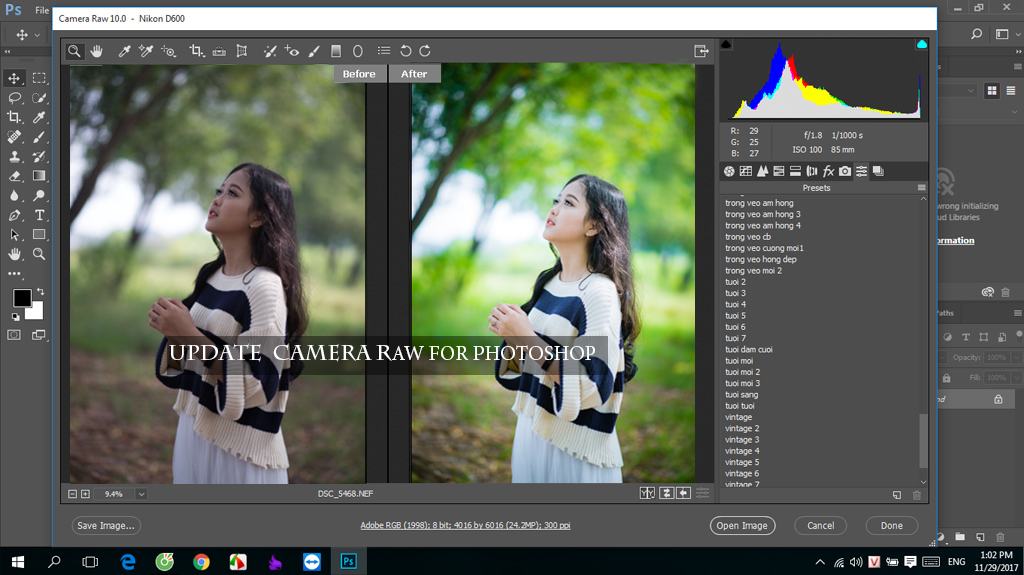Select the Straighten tool
Screen dimensions: 1024x575
pos(219,51)
